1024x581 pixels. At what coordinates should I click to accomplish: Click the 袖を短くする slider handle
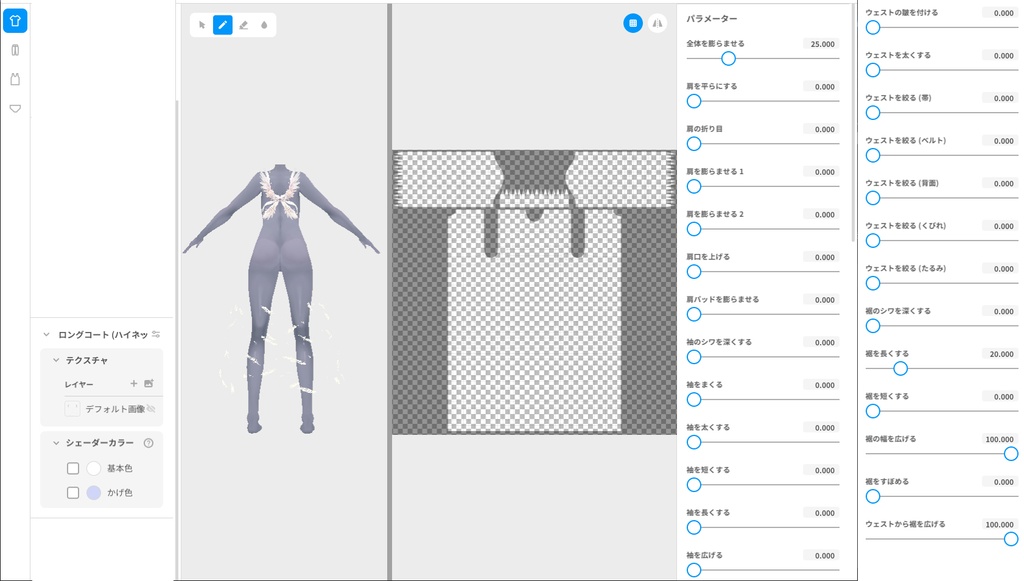pyautogui.click(x=694, y=485)
